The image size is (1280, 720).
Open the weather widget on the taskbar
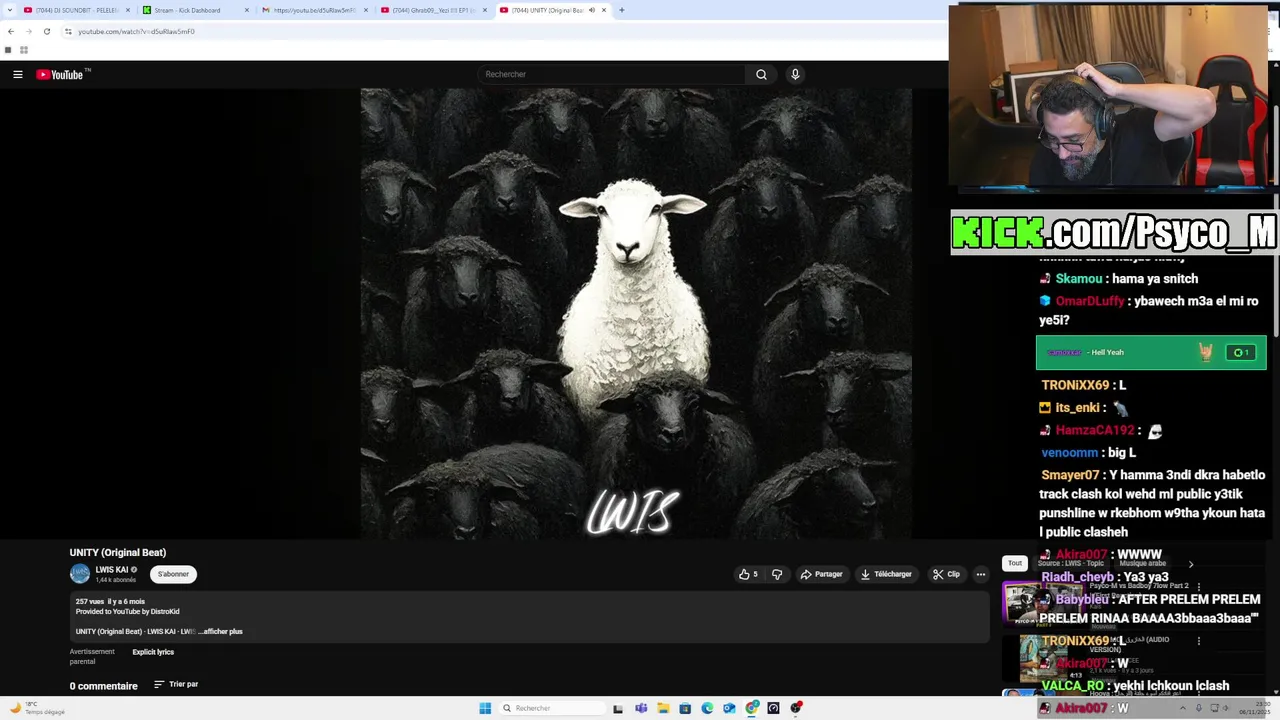click(38, 708)
